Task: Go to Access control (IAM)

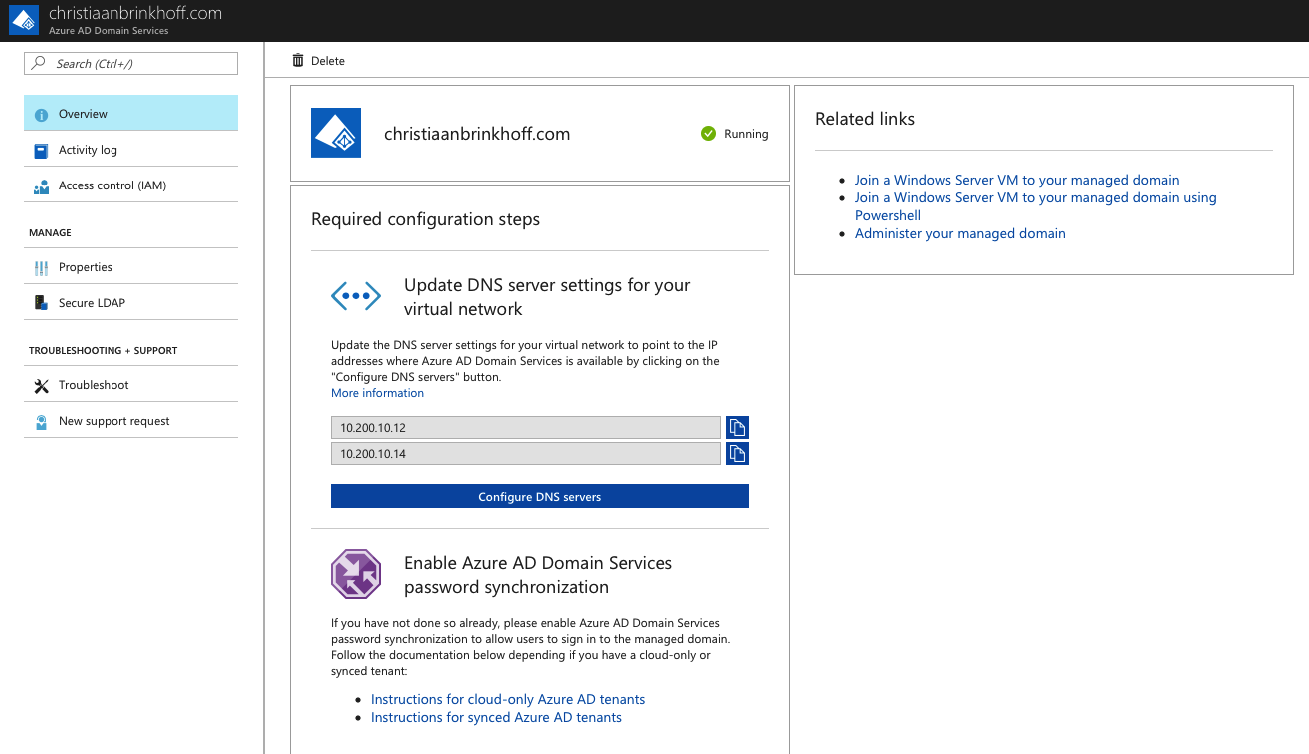Action: tap(131, 185)
